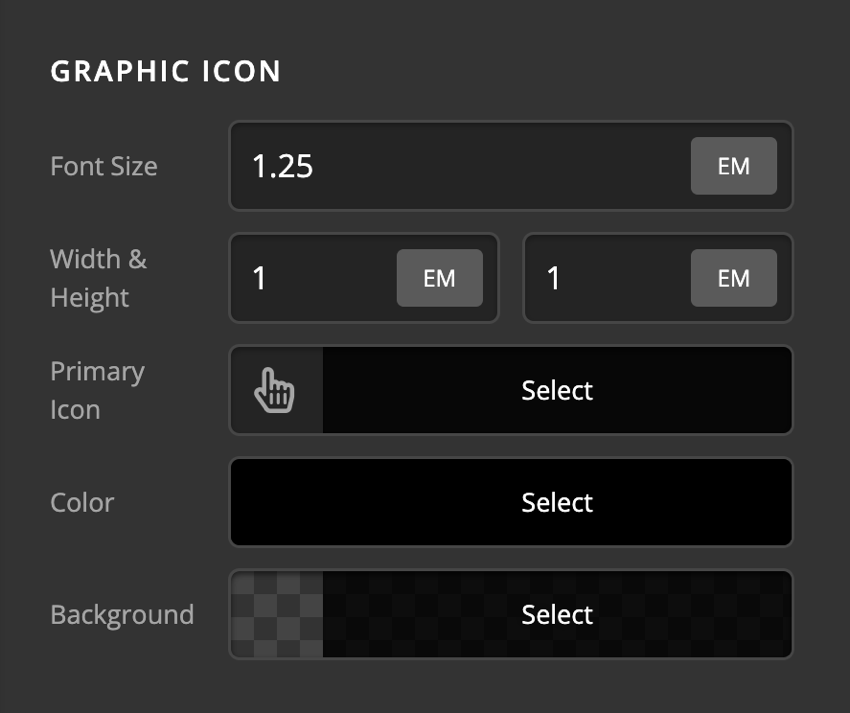Open the Background picker via Select

point(556,614)
